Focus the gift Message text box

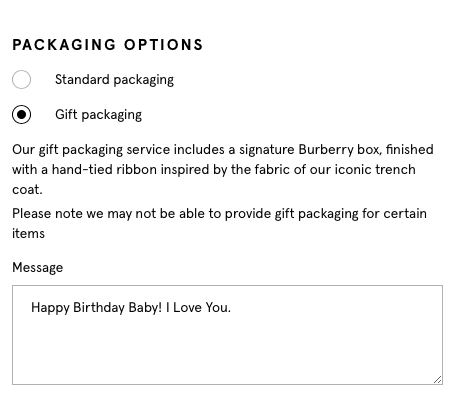point(227,335)
